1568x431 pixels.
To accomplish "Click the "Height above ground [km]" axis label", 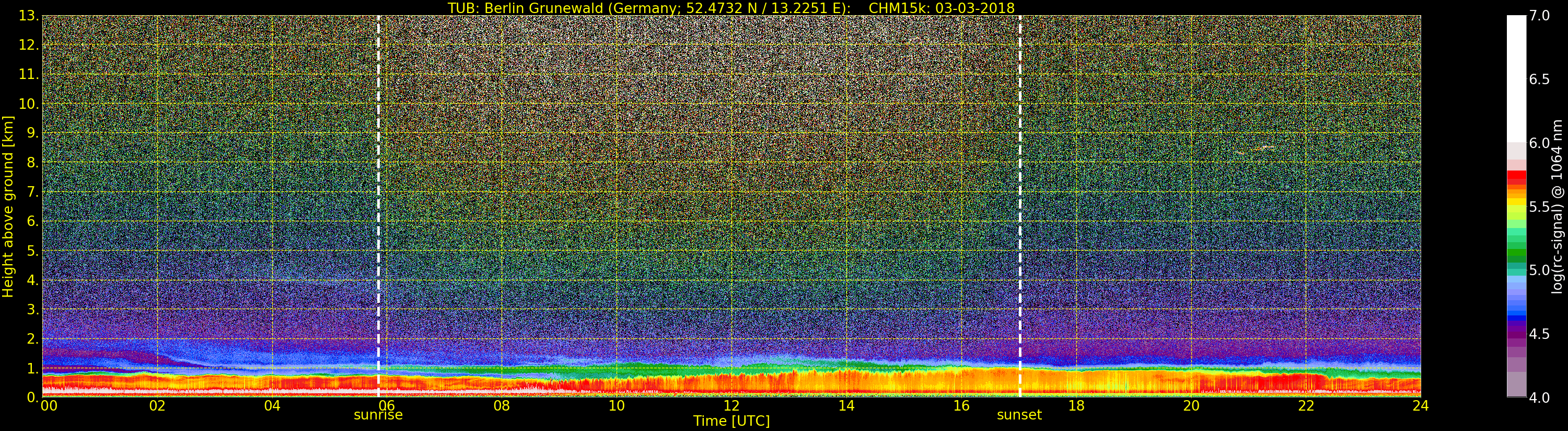I will pyautogui.click(x=8, y=206).
